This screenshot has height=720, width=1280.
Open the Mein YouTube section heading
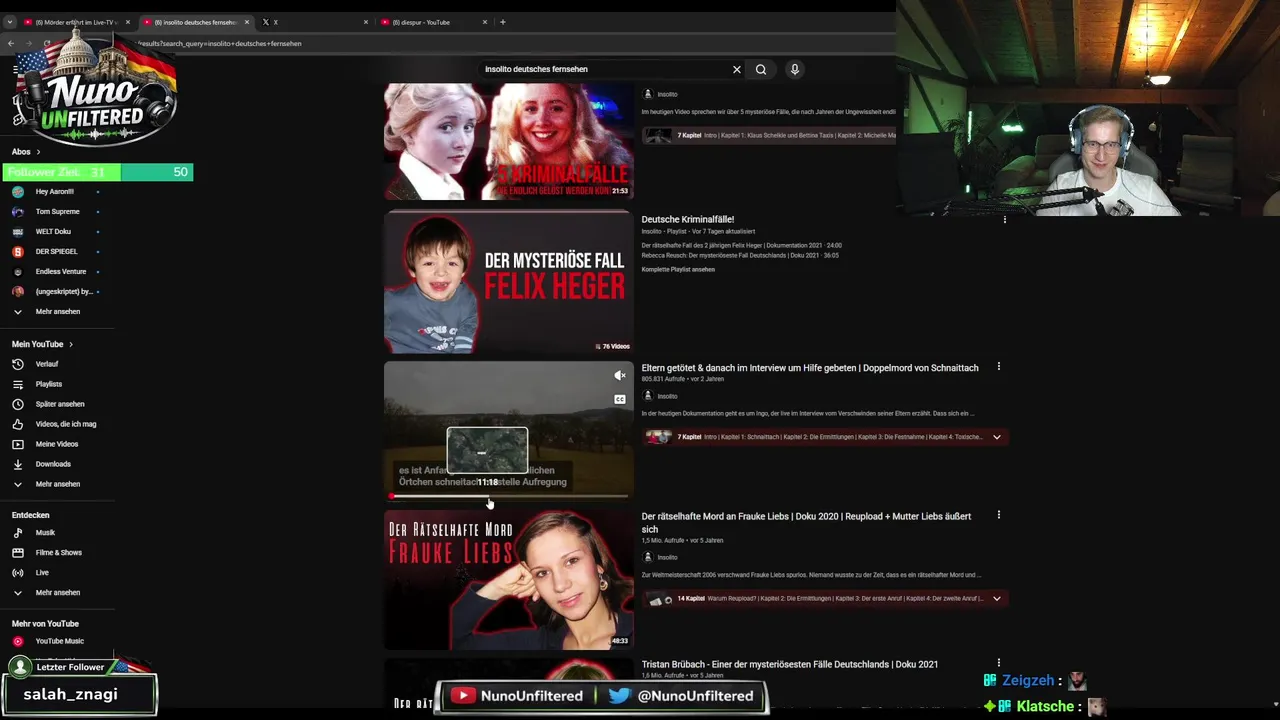pos(42,344)
